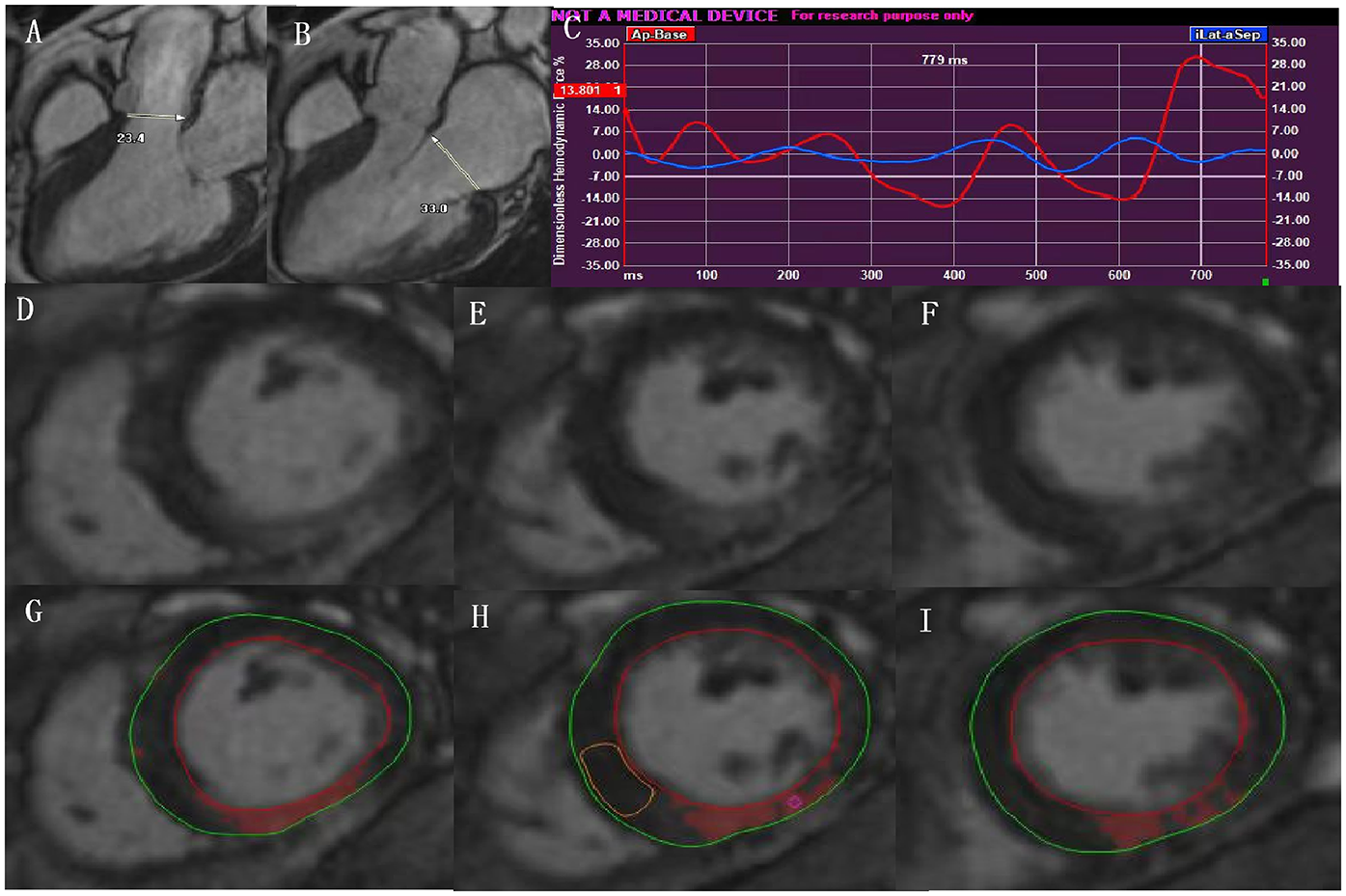1346x896 pixels.
Task: Click the 'NOT A MEDICAL DEVICE' header text
Action: pyautogui.click(x=666, y=15)
